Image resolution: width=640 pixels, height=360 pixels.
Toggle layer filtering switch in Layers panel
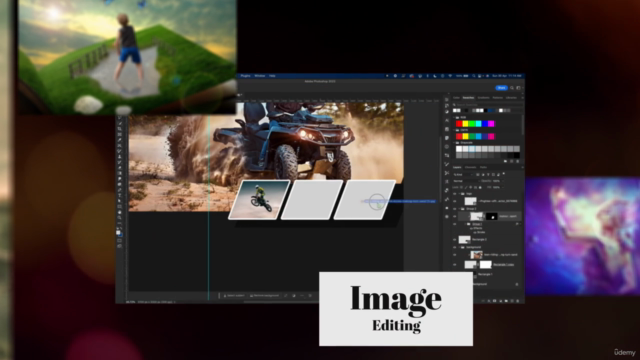(504, 173)
